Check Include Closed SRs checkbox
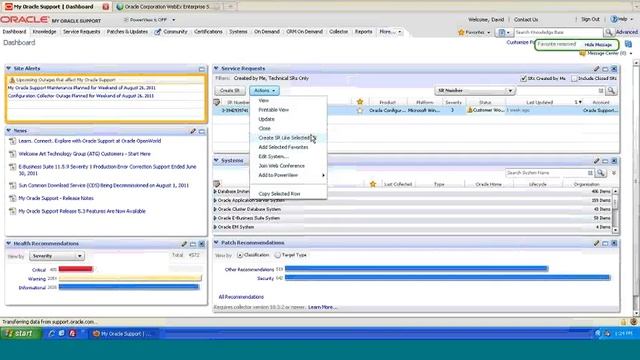The width and height of the screenshot is (640, 360). coord(574,78)
